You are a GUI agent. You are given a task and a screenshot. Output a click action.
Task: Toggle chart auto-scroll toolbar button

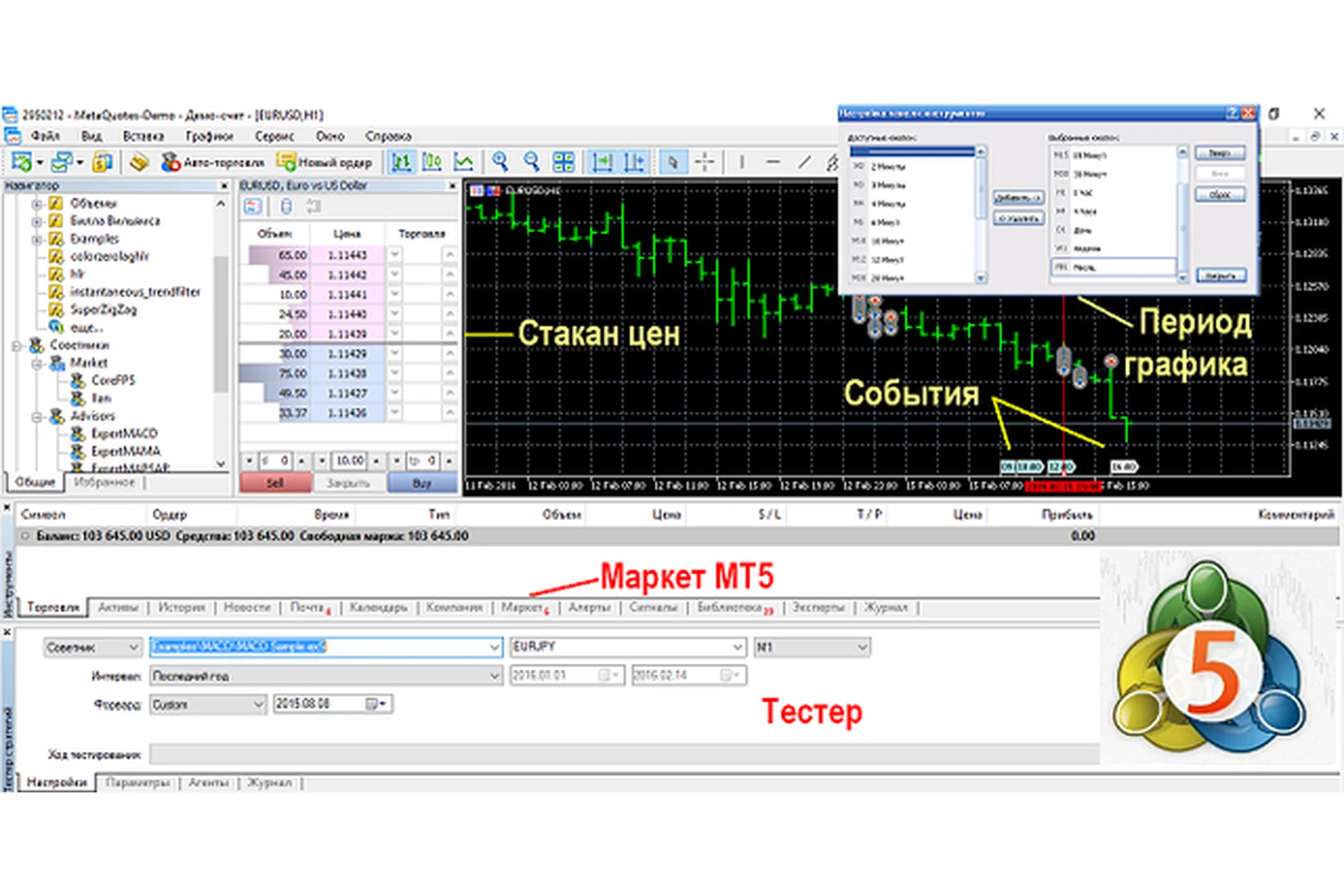coord(601,162)
